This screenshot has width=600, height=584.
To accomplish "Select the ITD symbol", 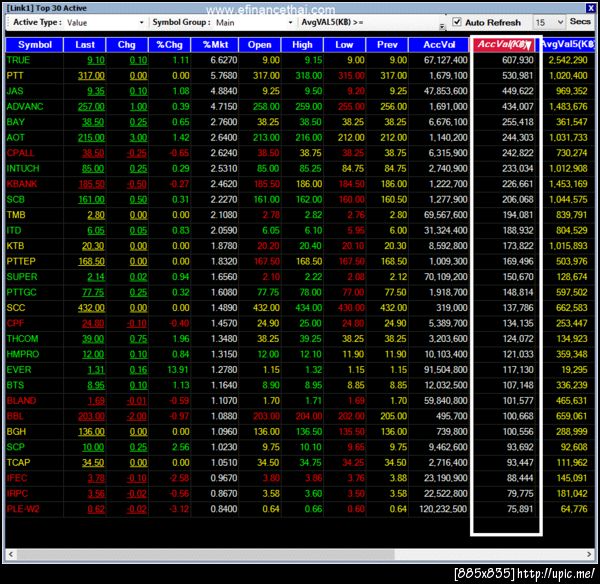I will [14, 230].
